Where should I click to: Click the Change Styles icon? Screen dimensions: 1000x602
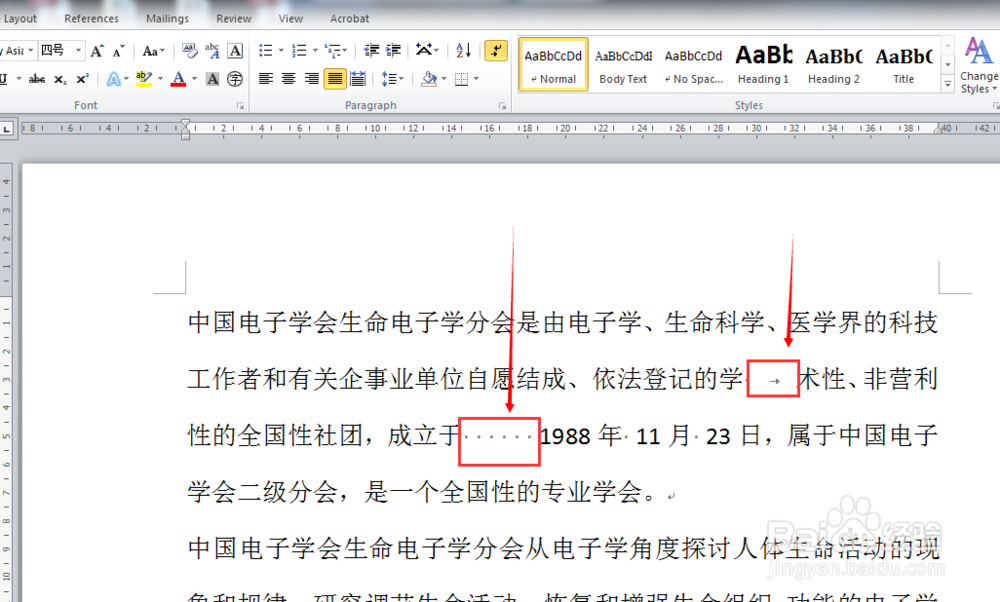pos(979,51)
